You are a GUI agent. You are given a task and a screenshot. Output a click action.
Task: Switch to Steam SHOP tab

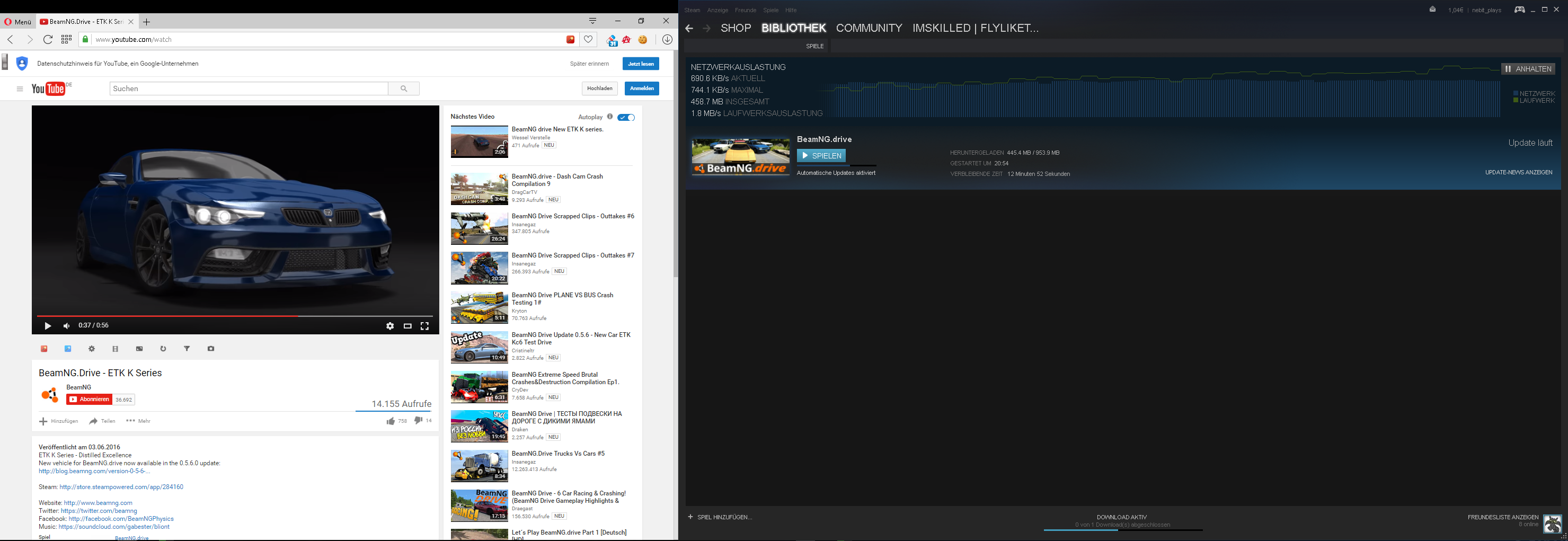[x=736, y=28]
